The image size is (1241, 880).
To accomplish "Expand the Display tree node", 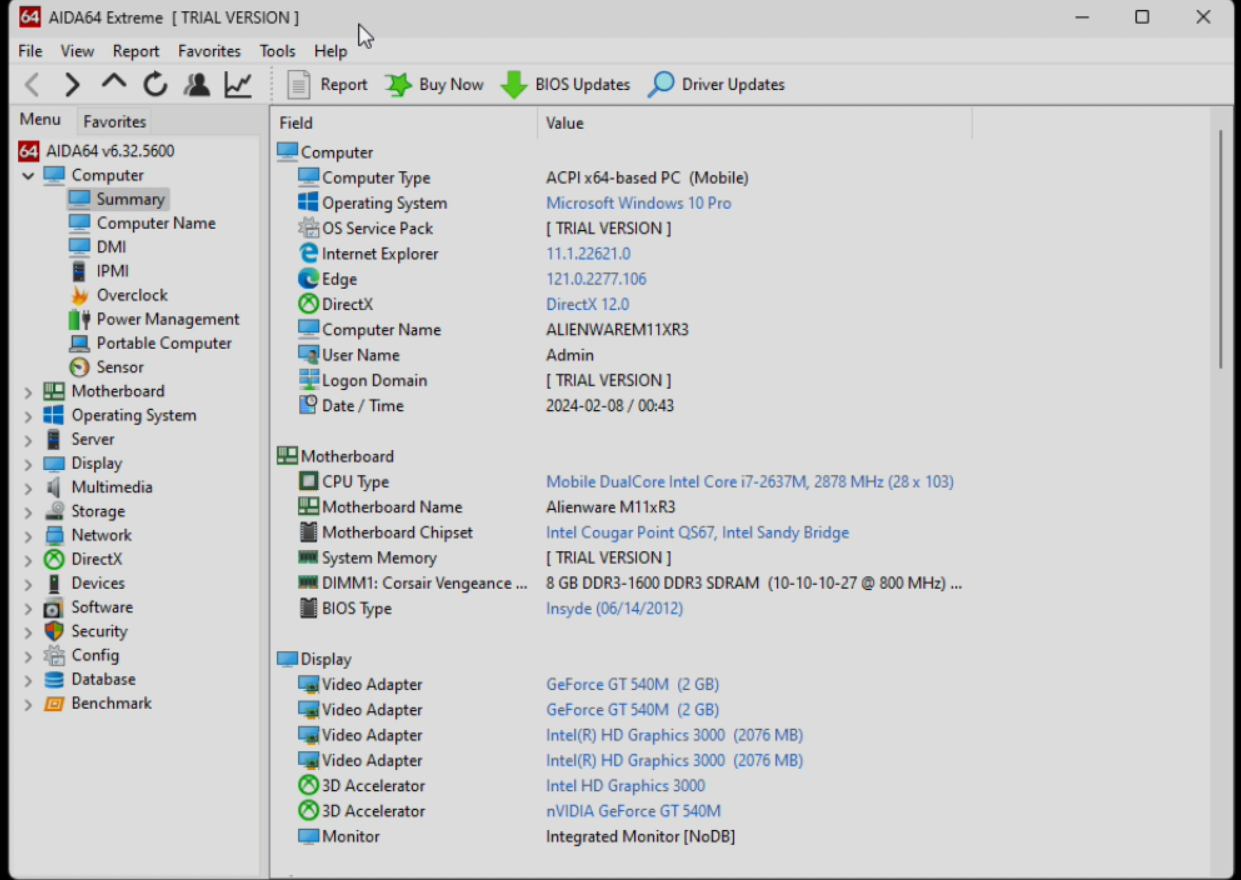I will [28, 464].
